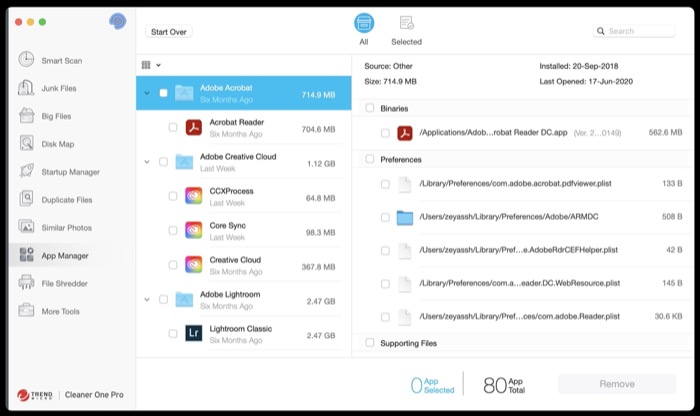Open Startup Manager in sidebar
Screen dimensions: 700x416
(x=69, y=172)
